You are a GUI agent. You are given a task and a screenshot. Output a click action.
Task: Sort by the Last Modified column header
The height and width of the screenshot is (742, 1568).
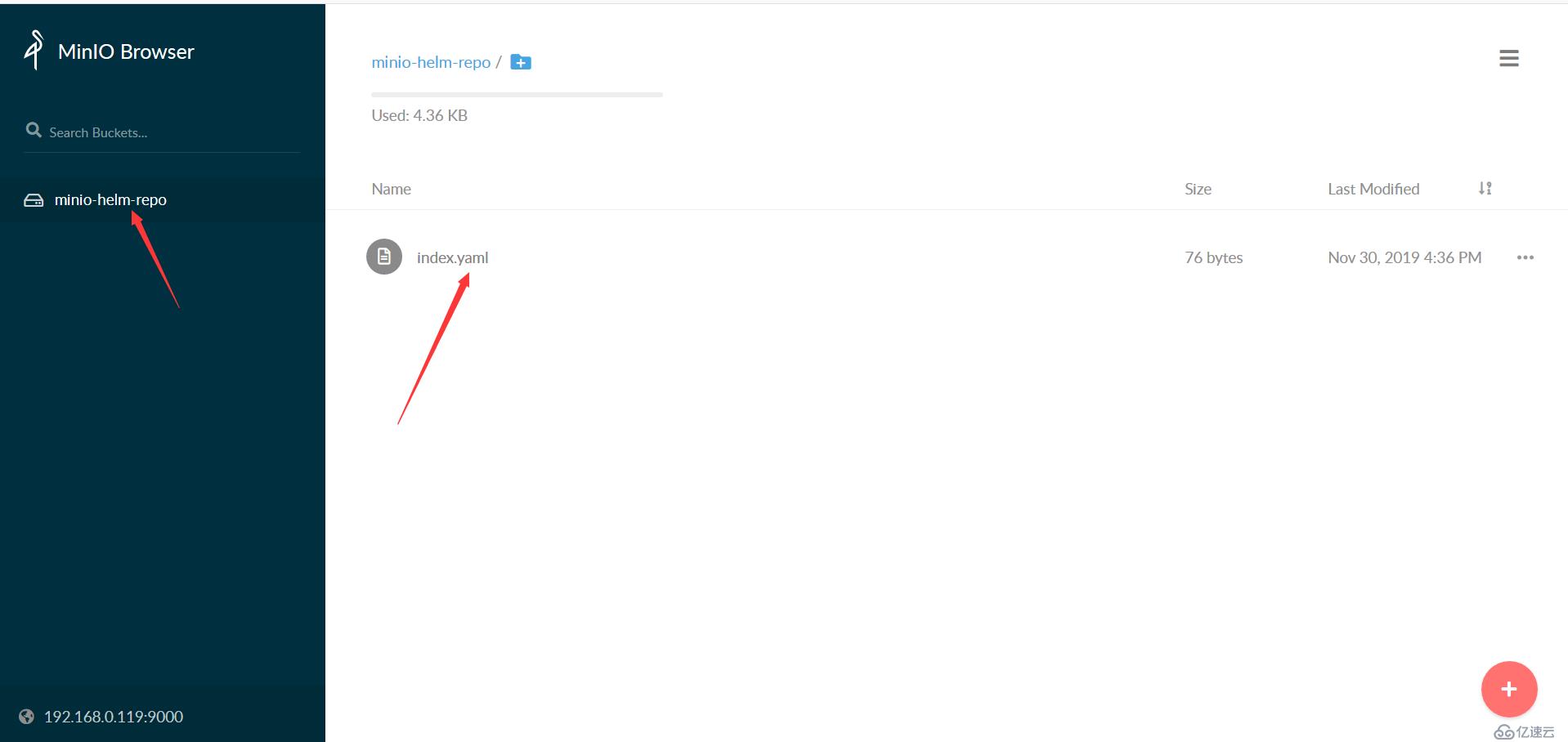tap(1373, 189)
